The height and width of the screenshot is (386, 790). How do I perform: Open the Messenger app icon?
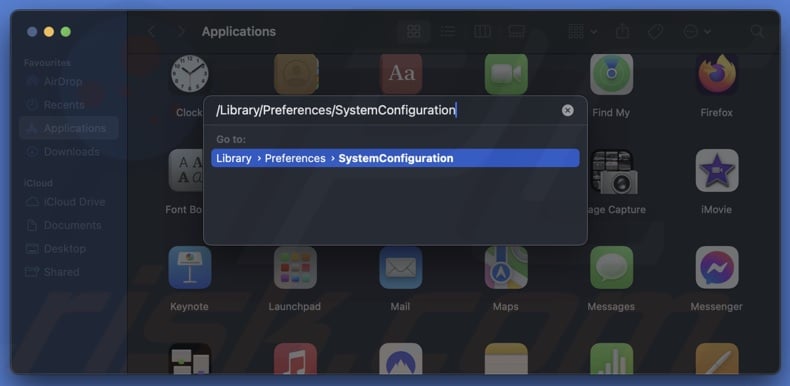(717, 268)
